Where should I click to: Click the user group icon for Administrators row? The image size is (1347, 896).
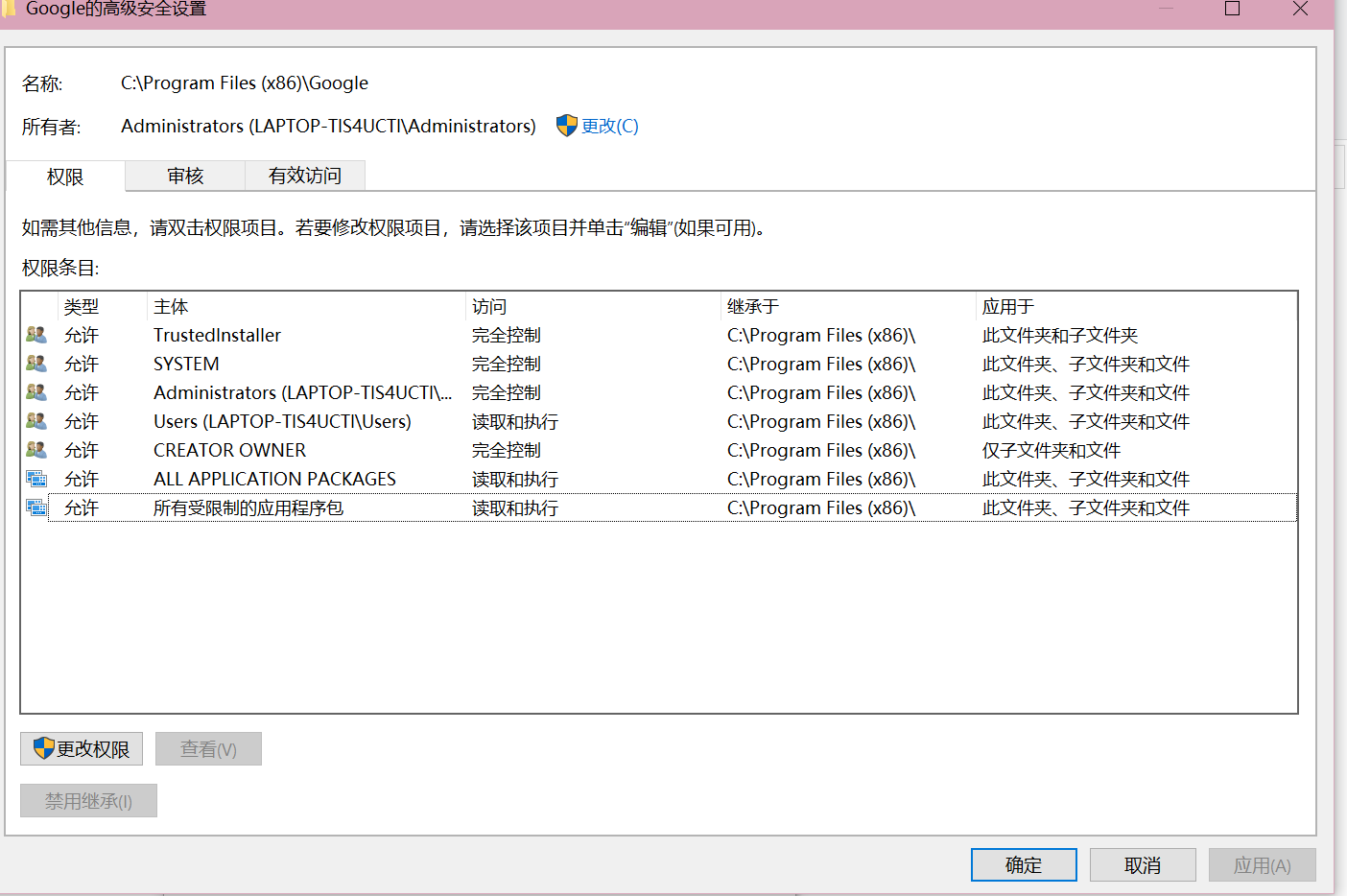[36, 392]
